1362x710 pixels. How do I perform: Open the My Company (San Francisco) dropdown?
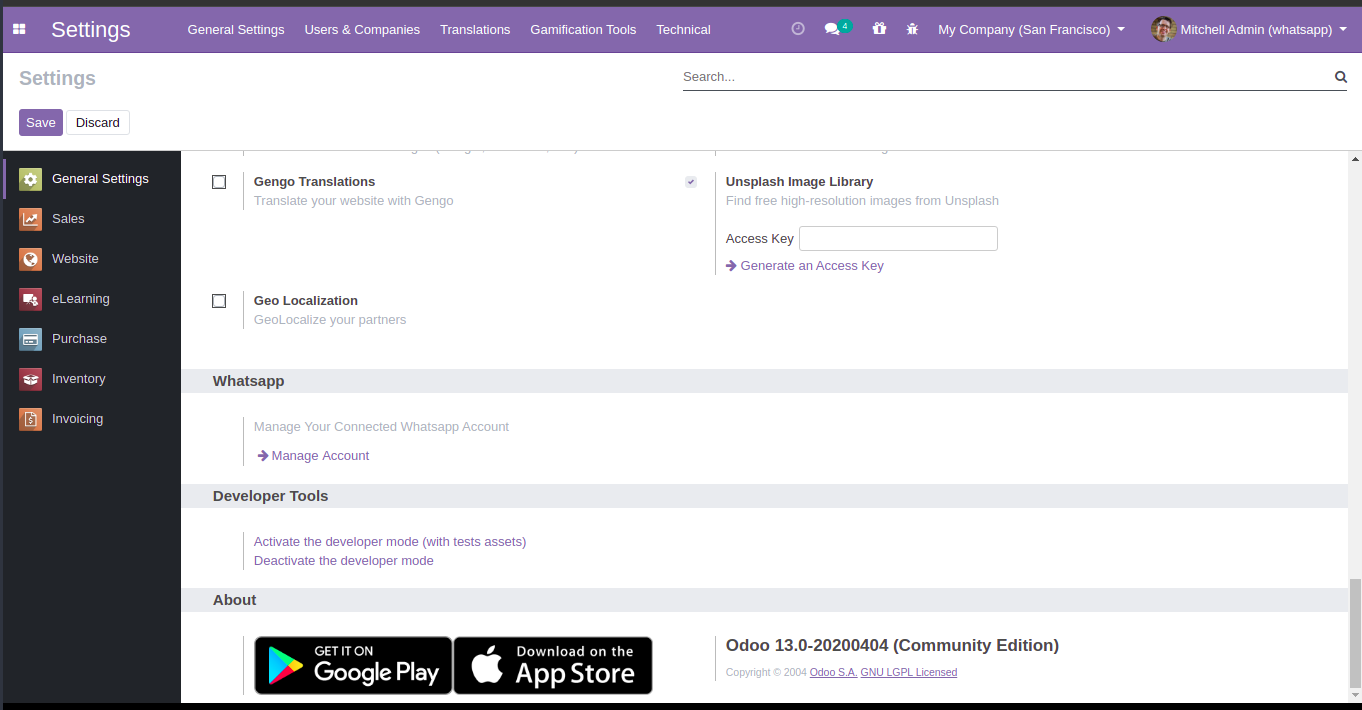coord(1031,30)
